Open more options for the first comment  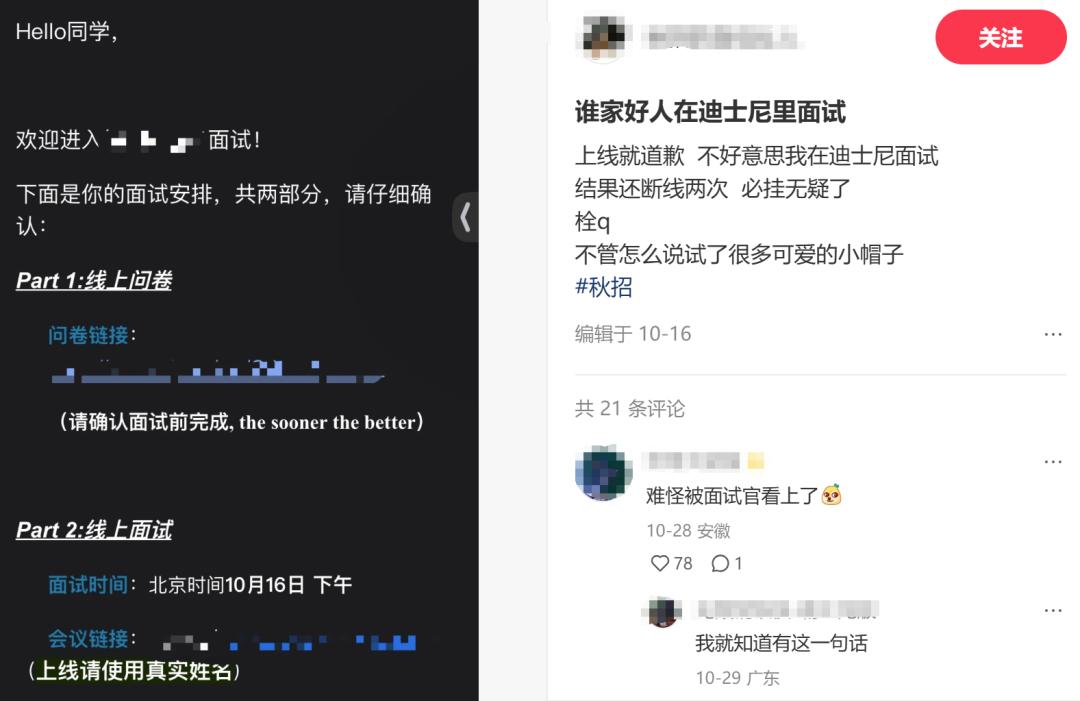[1052, 461]
